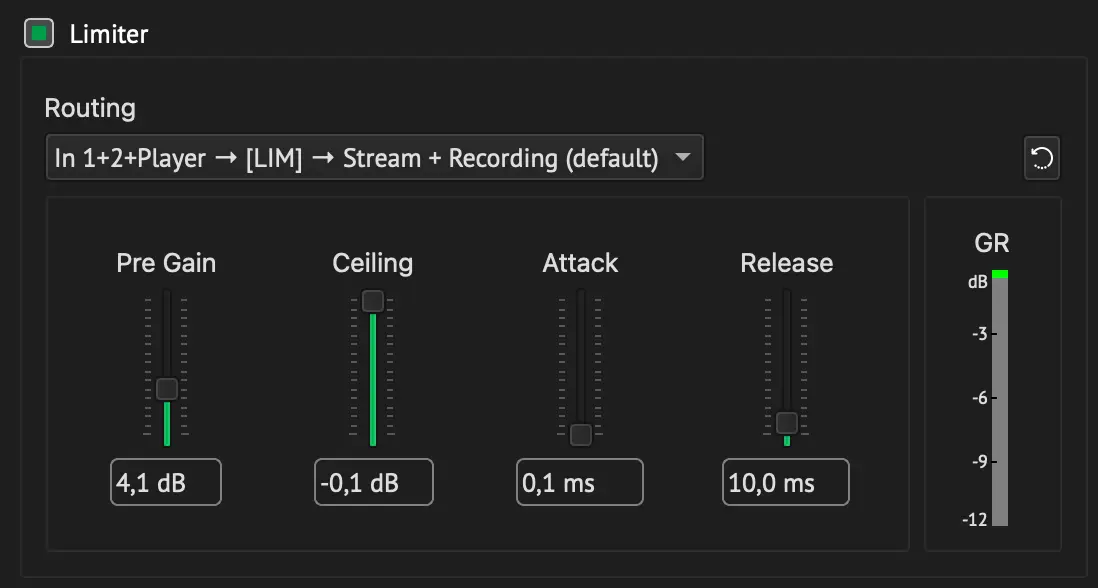Viewport: 1098px width, 588px height.
Task: Click the GR gain reduction meter bar
Action: click(x=1000, y=398)
